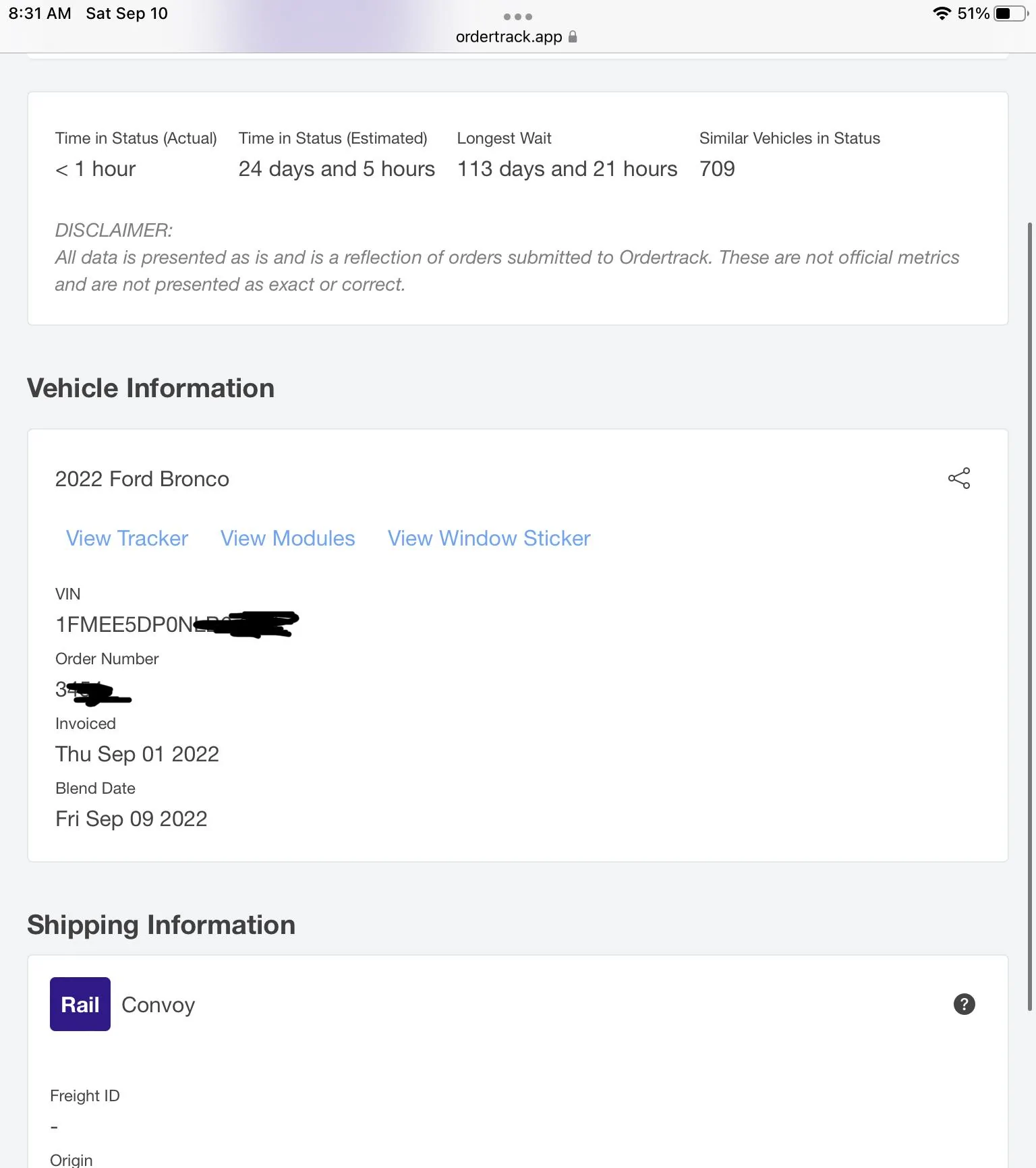Click the share icon beside 2022 Ford Bronco
The width and height of the screenshot is (1036, 1168).
pyautogui.click(x=958, y=478)
